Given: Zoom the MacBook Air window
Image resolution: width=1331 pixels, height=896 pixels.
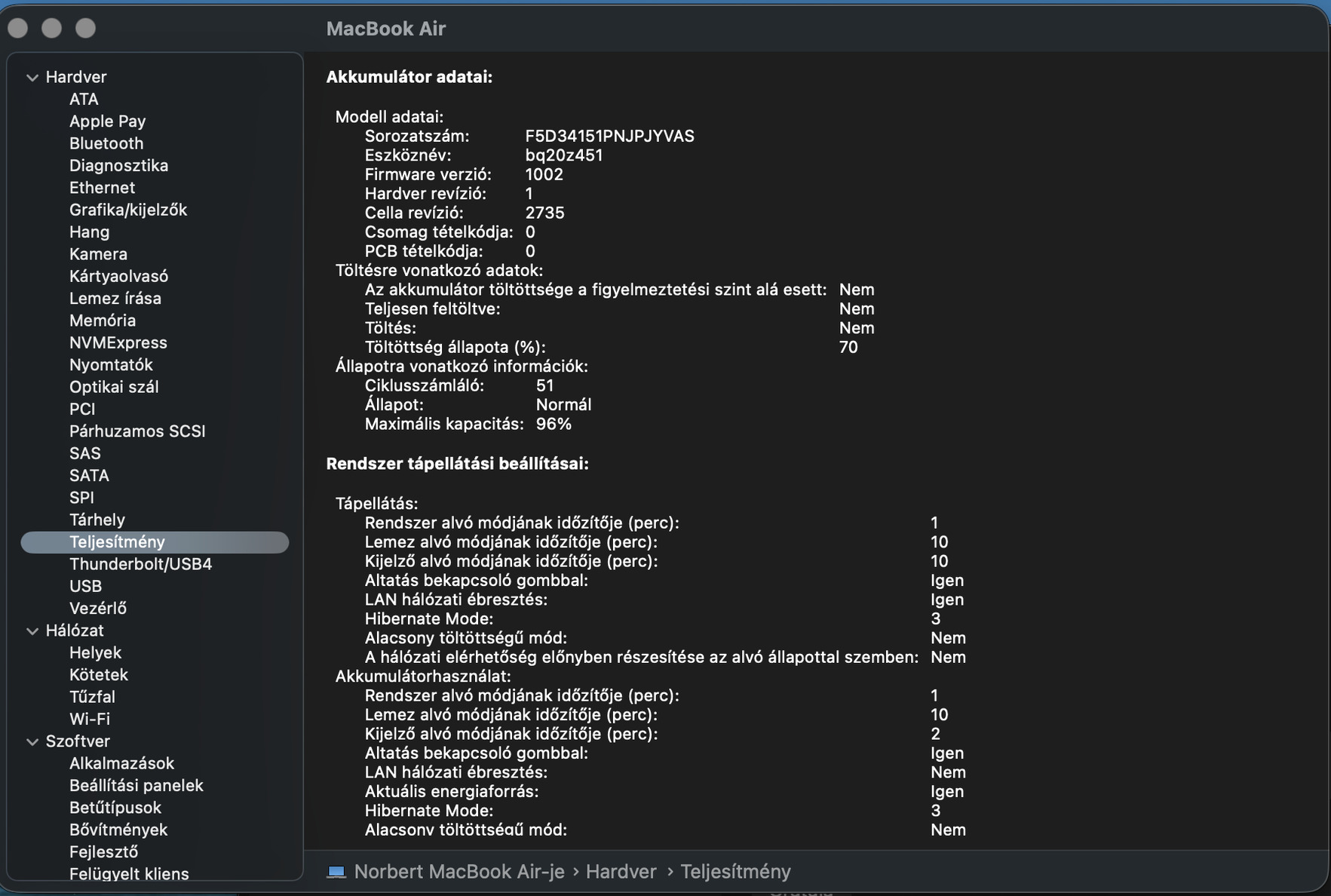Looking at the screenshot, I should 86,29.
